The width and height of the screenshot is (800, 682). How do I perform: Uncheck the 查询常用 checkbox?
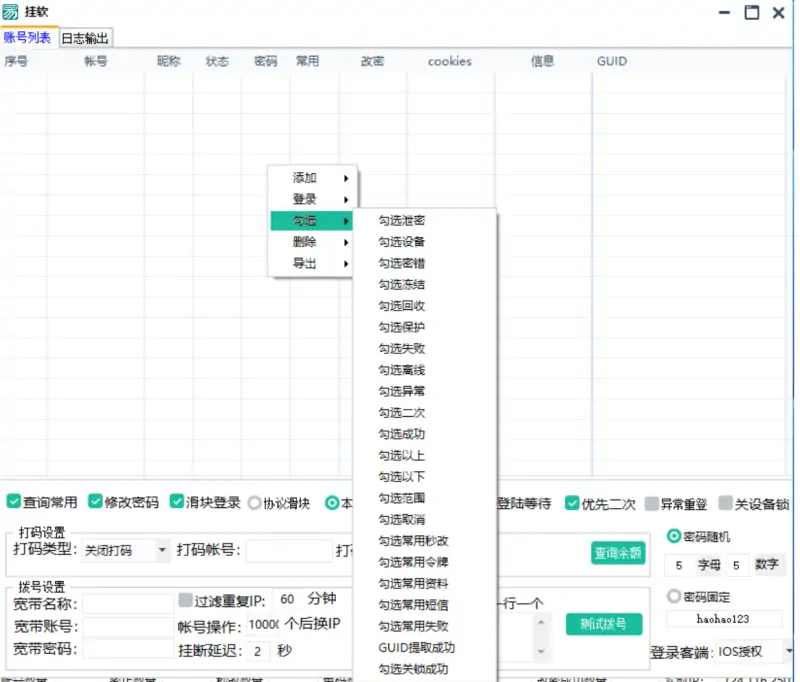click(x=14, y=504)
